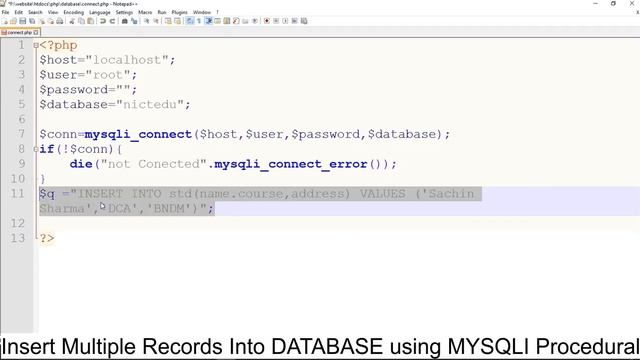Collapse the <?php fold marker on line 1
Image resolution: width=640 pixels, height=360 pixels.
(36, 45)
